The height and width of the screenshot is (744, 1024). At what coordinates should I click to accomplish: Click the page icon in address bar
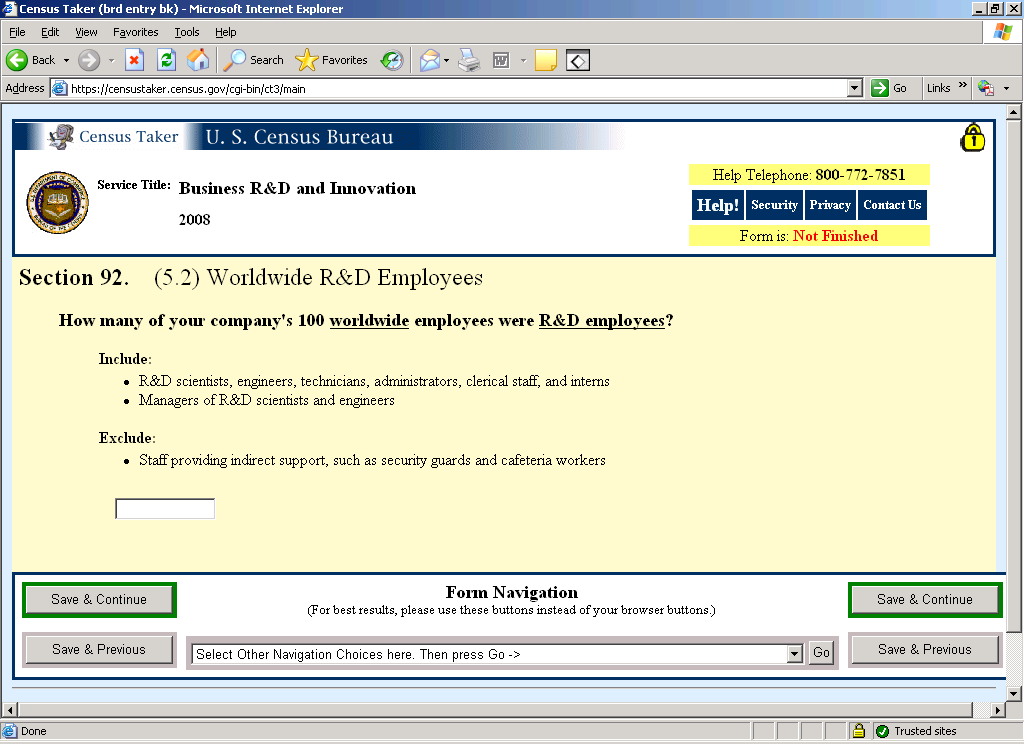[x=59, y=88]
